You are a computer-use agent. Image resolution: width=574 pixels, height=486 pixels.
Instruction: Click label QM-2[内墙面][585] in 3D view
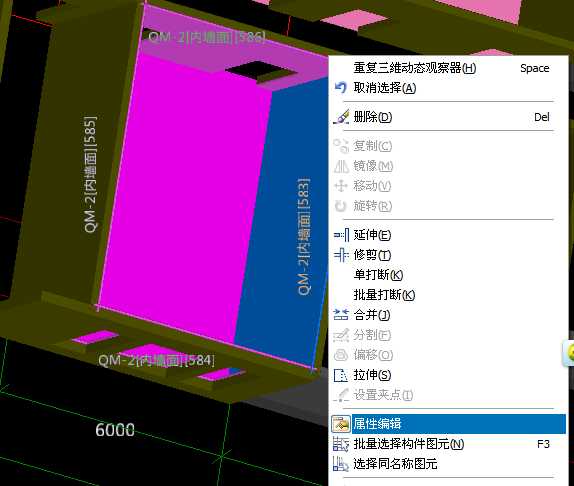point(90,174)
